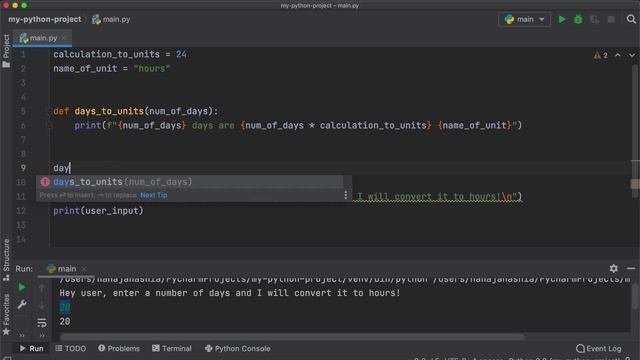Click the highlighted 20 input in console

[64, 307]
